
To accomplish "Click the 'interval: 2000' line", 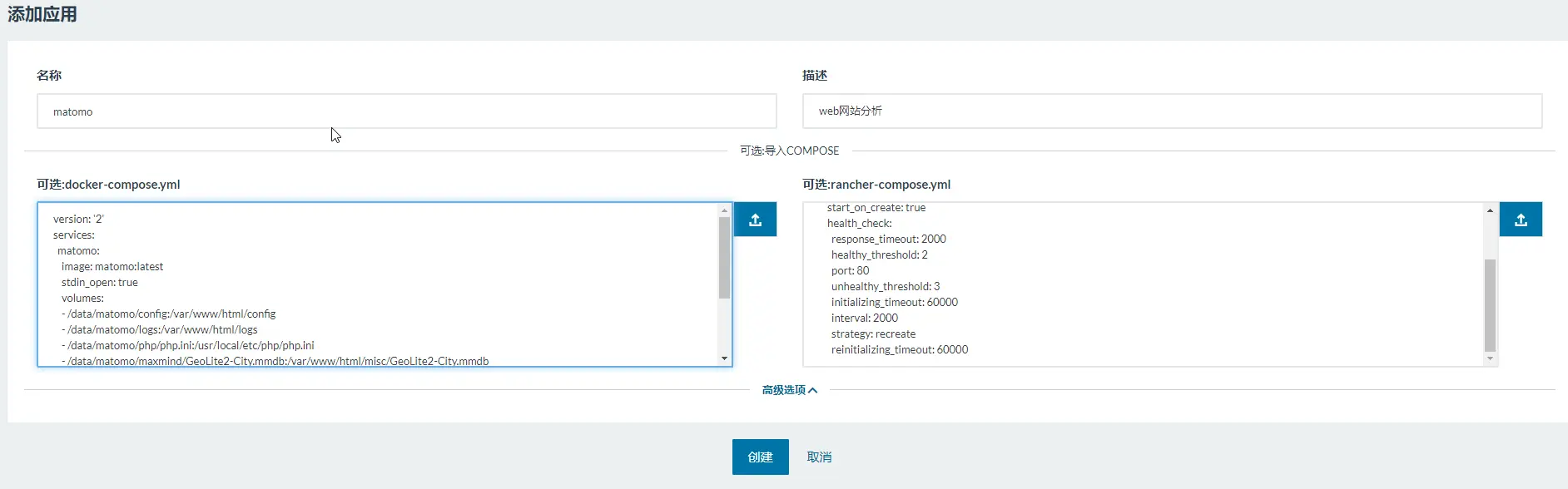I will tap(864, 319).
